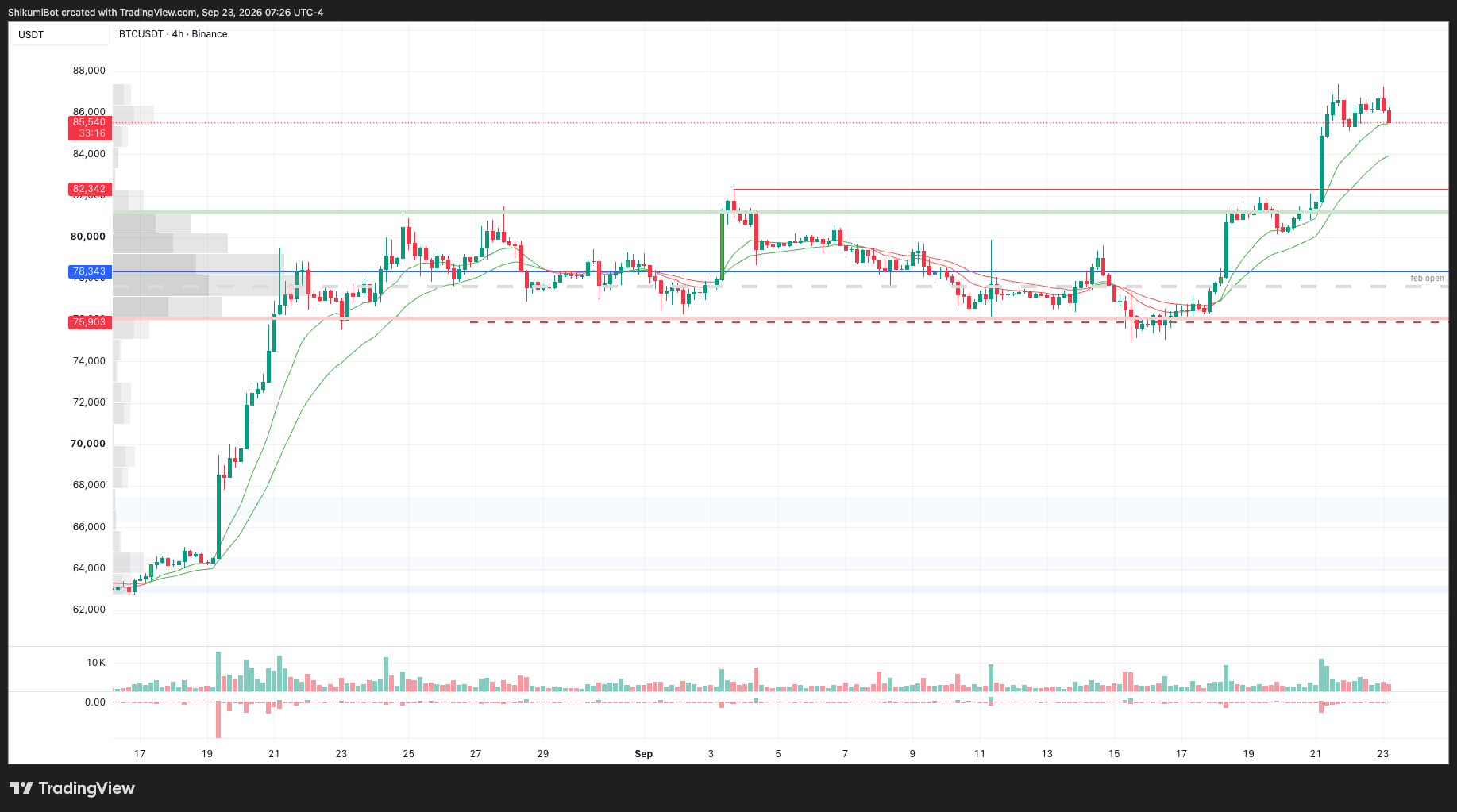
Task: Click the bold 70,000 price axis label
Action: [x=88, y=444]
